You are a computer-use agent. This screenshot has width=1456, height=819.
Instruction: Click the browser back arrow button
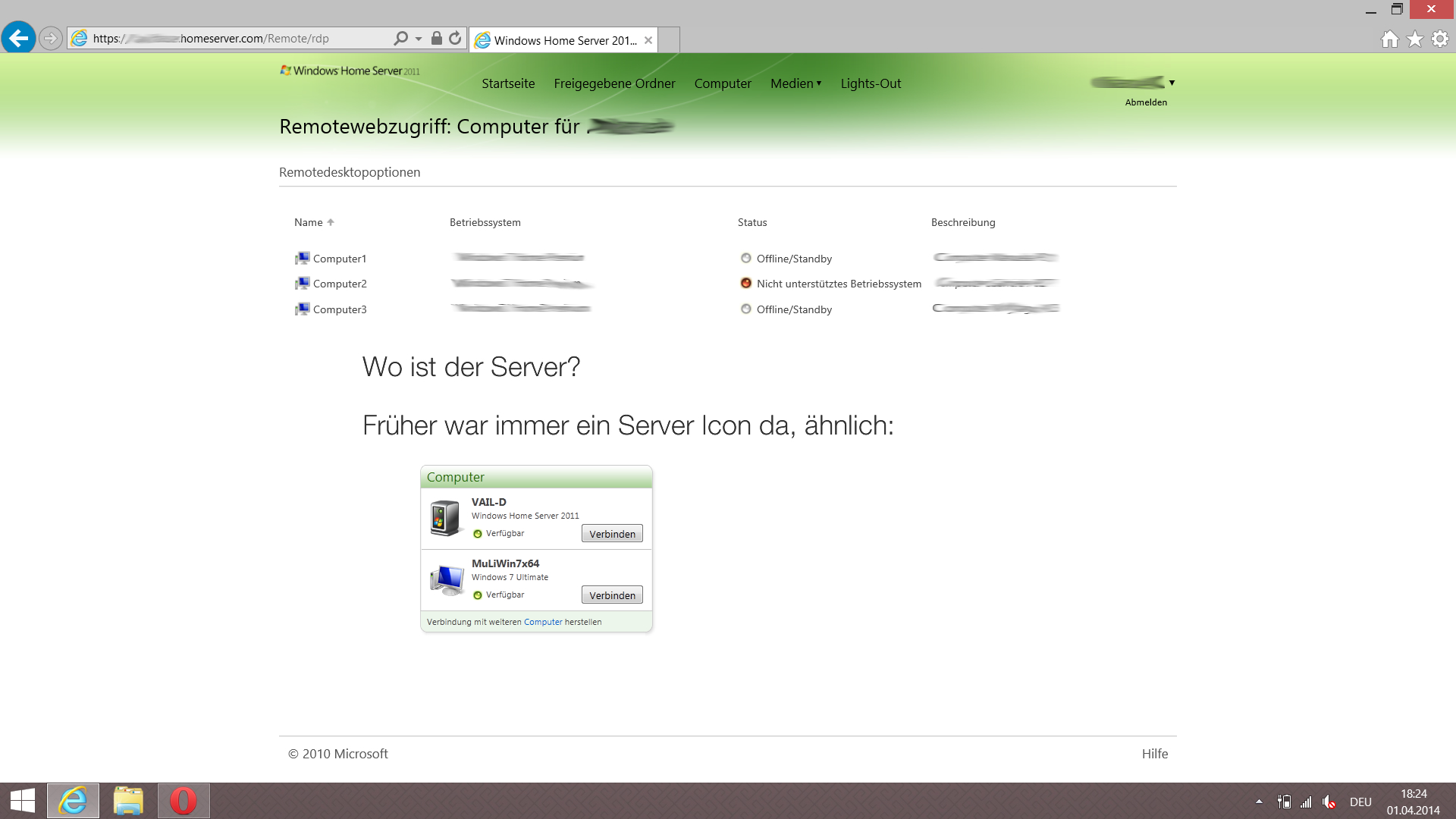coord(19,37)
